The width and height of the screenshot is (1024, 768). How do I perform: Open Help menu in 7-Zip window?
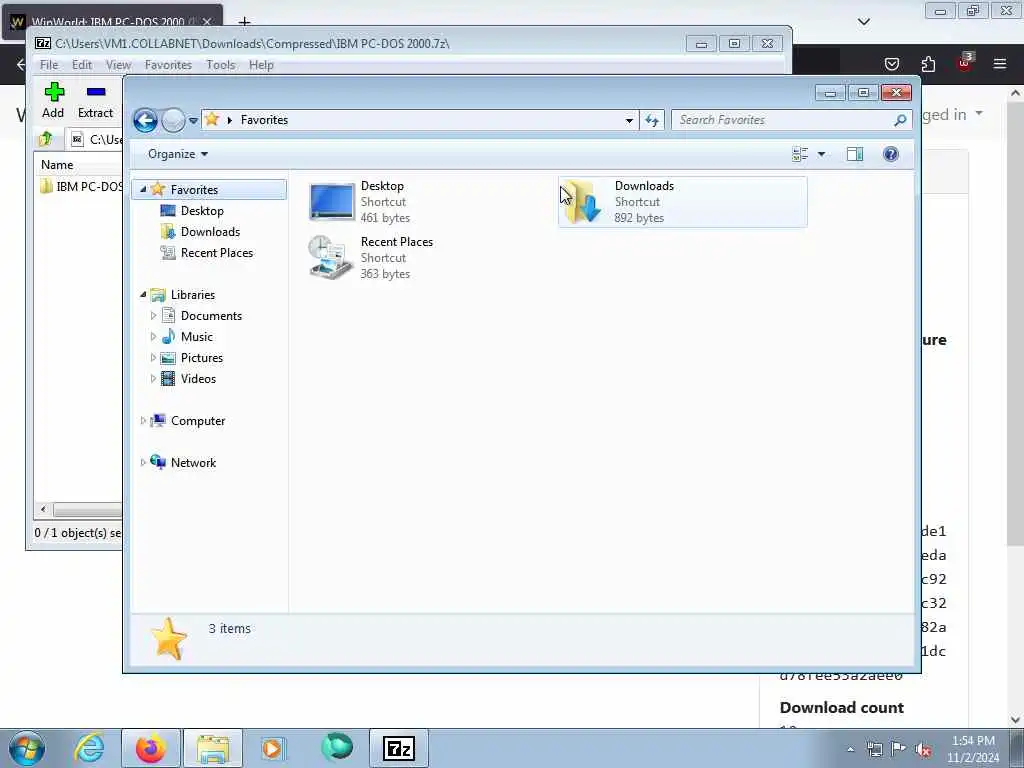pyautogui.click(x=261, y=65)
